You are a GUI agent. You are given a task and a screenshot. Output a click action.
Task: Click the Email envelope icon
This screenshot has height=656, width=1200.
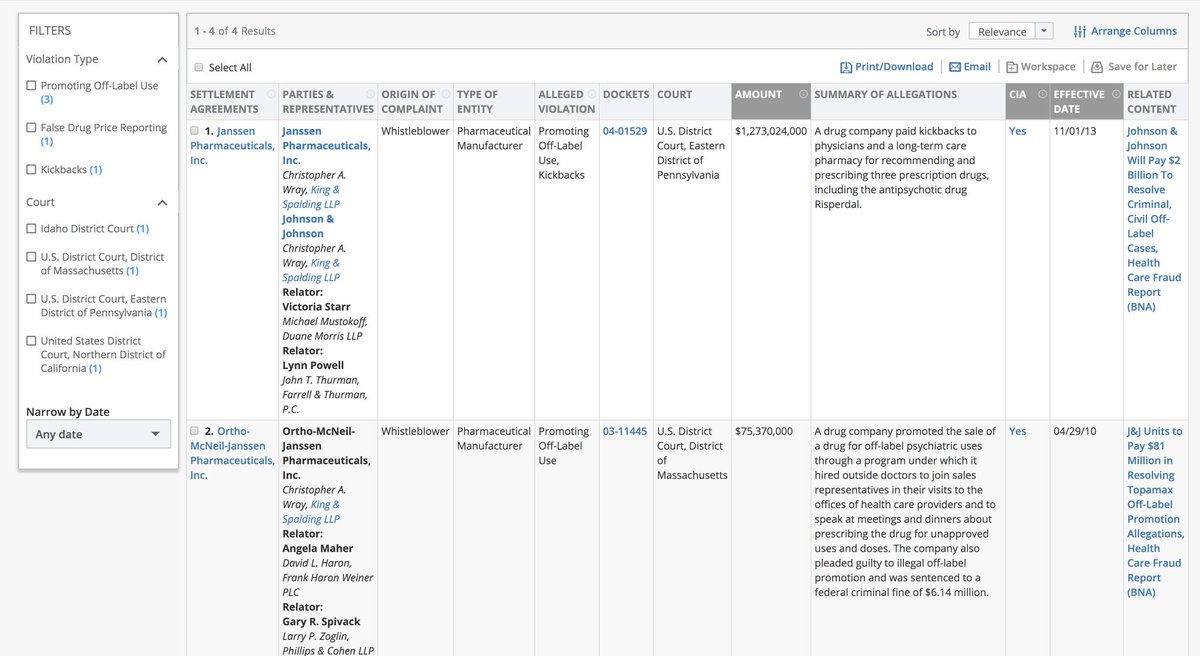point(955,67)
